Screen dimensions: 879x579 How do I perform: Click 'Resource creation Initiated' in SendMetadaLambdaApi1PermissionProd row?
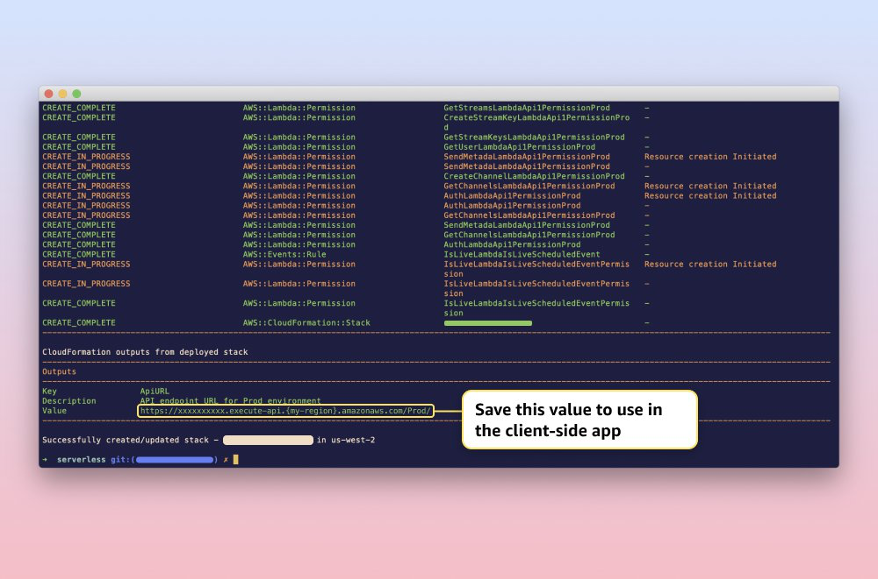[710, 157]
